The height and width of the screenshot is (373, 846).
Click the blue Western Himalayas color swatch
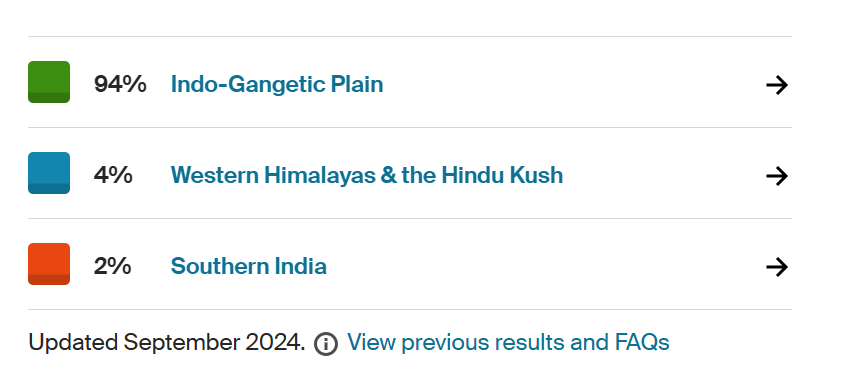coord(49,173)
